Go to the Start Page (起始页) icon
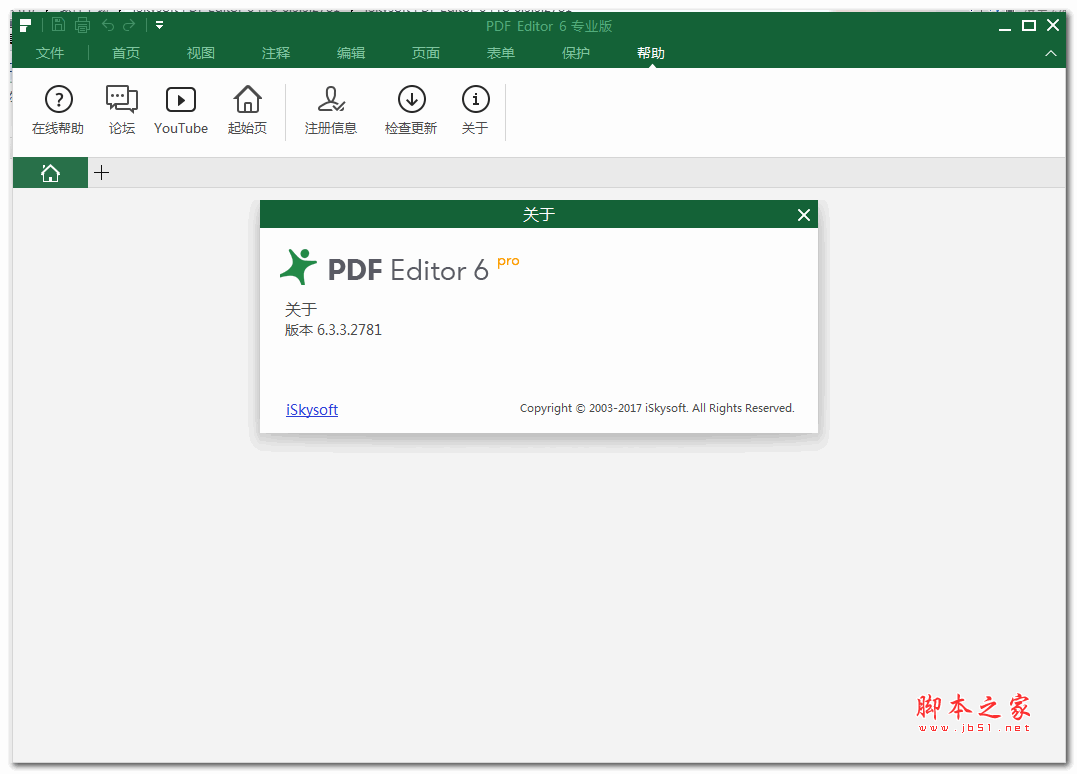This screenshot has width=1077, height=774. 247,111
